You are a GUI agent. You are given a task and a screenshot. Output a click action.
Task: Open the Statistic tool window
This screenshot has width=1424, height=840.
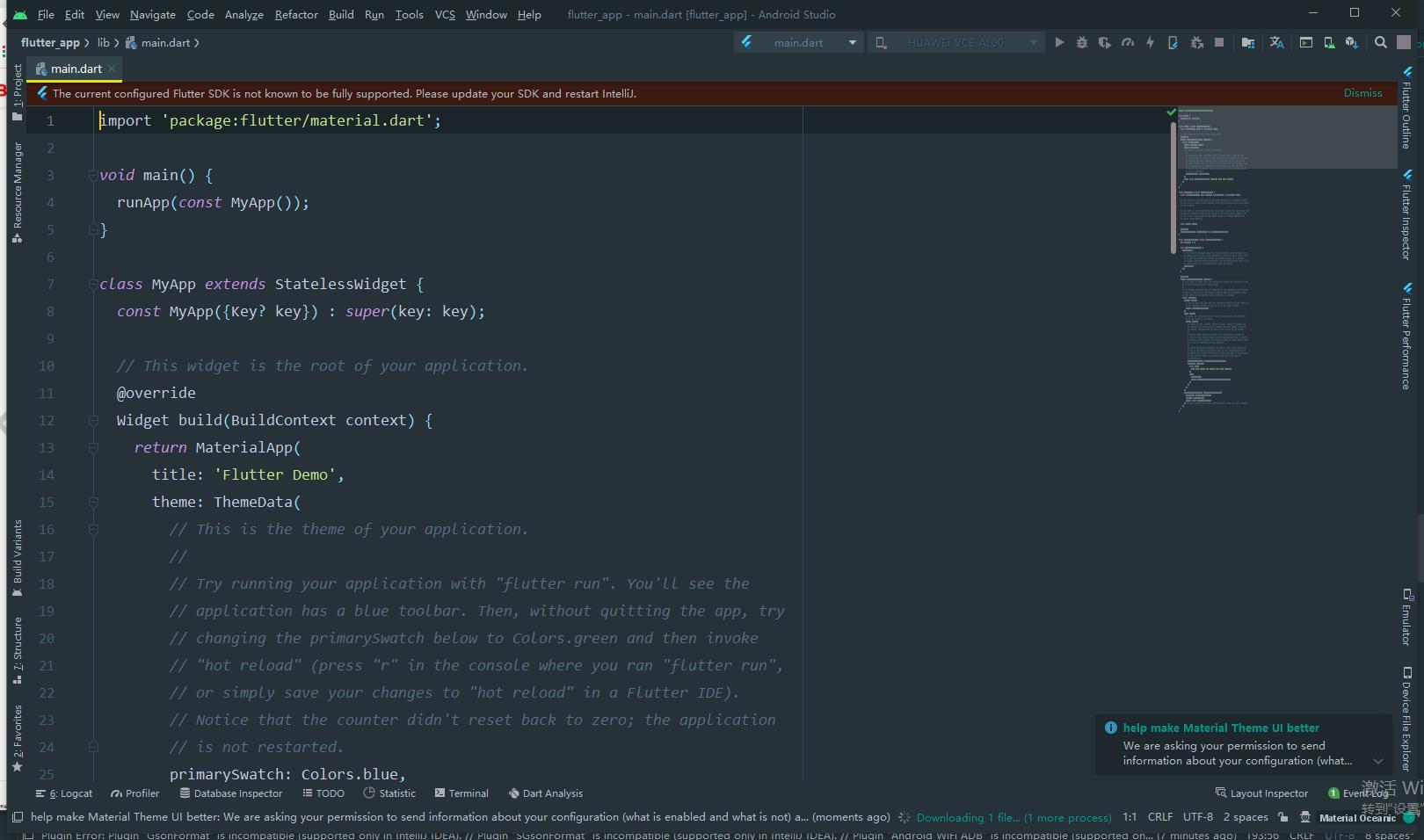(389, 793)
